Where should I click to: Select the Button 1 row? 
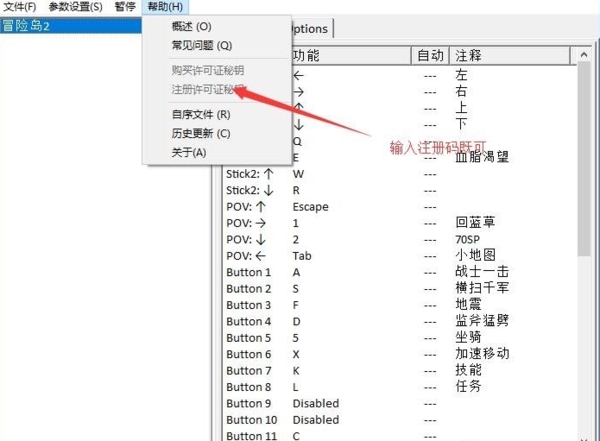[x=400, y=272]
